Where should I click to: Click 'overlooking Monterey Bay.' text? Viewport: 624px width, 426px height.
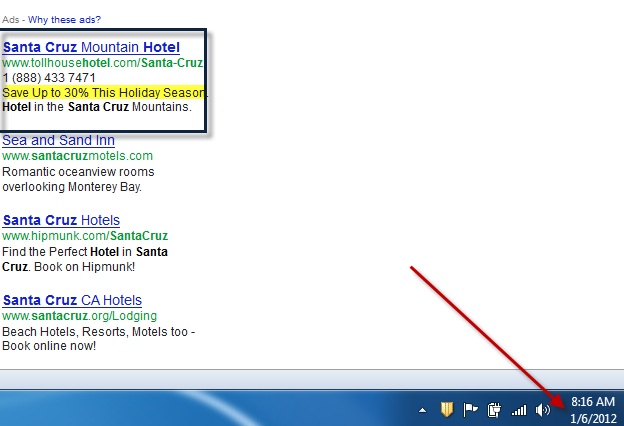[72, 187]
